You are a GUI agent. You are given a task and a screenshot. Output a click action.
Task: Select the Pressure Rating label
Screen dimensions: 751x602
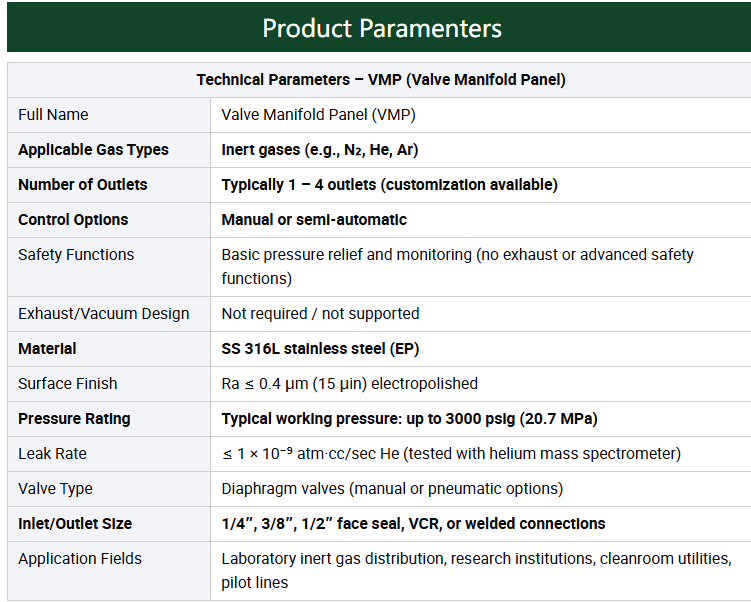point(74,419)
